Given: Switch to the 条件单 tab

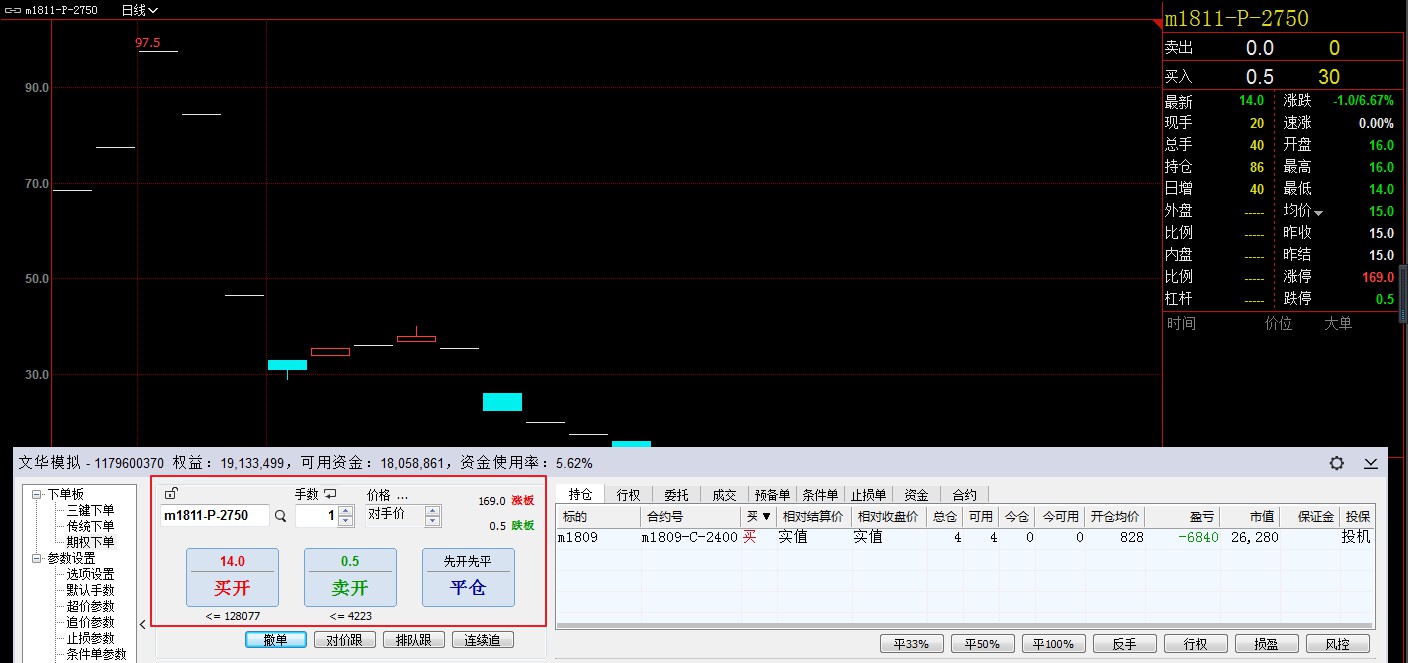Looking at the screenshot, I should pyautogui.click(x=820, y=495).
